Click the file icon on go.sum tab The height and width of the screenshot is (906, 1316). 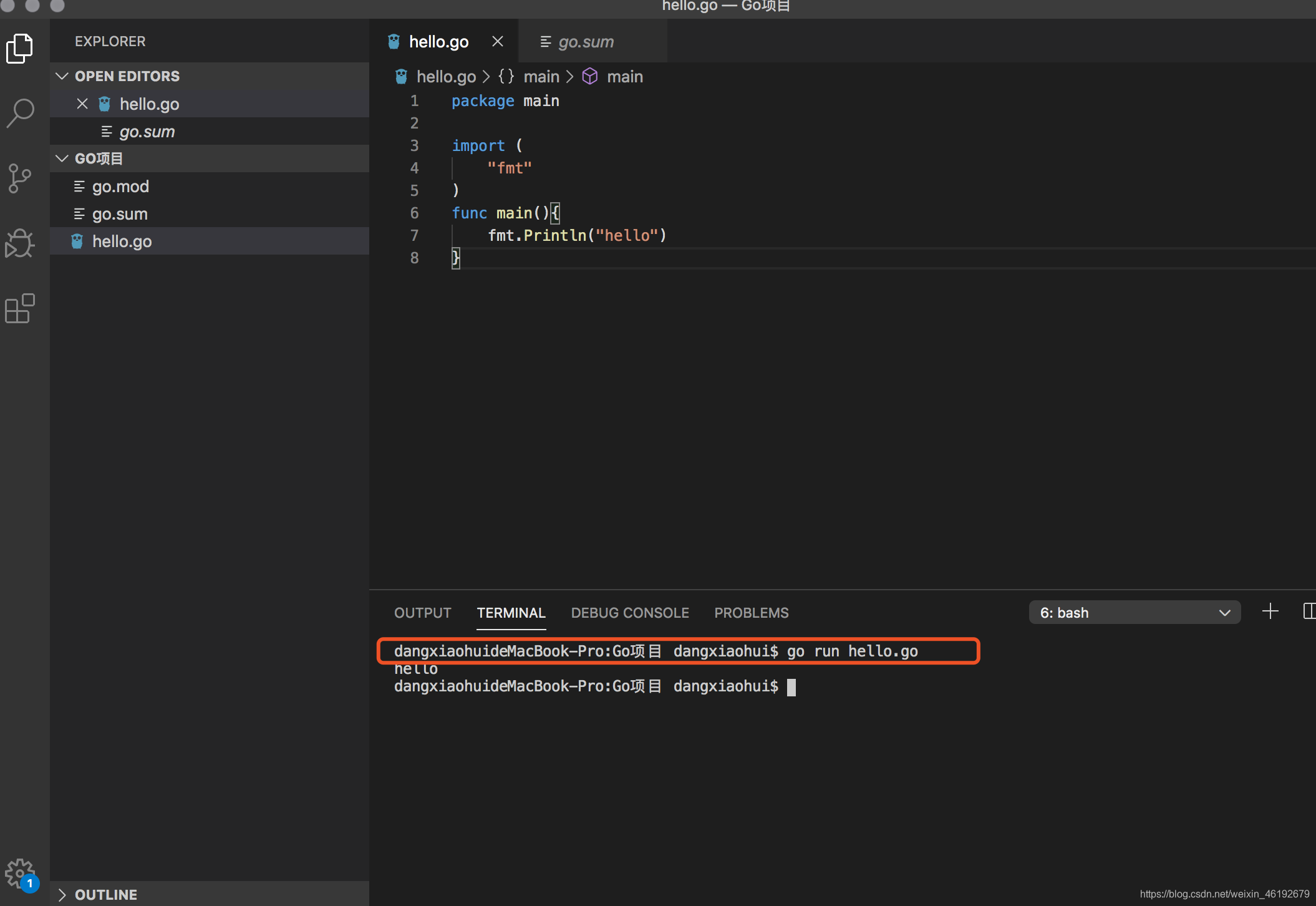tap(546, 41)
